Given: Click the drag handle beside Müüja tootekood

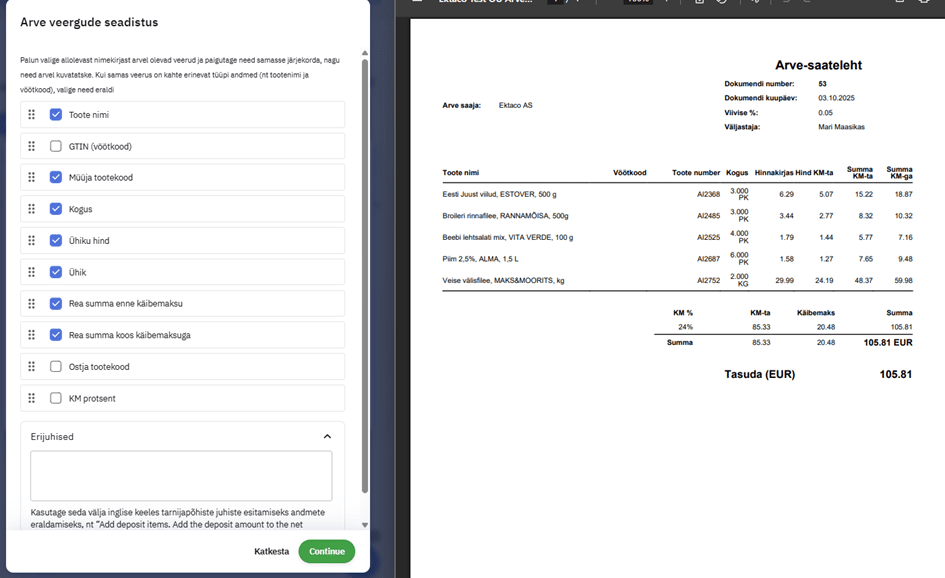Looking at the screenshot, I should tap(31, 178).
